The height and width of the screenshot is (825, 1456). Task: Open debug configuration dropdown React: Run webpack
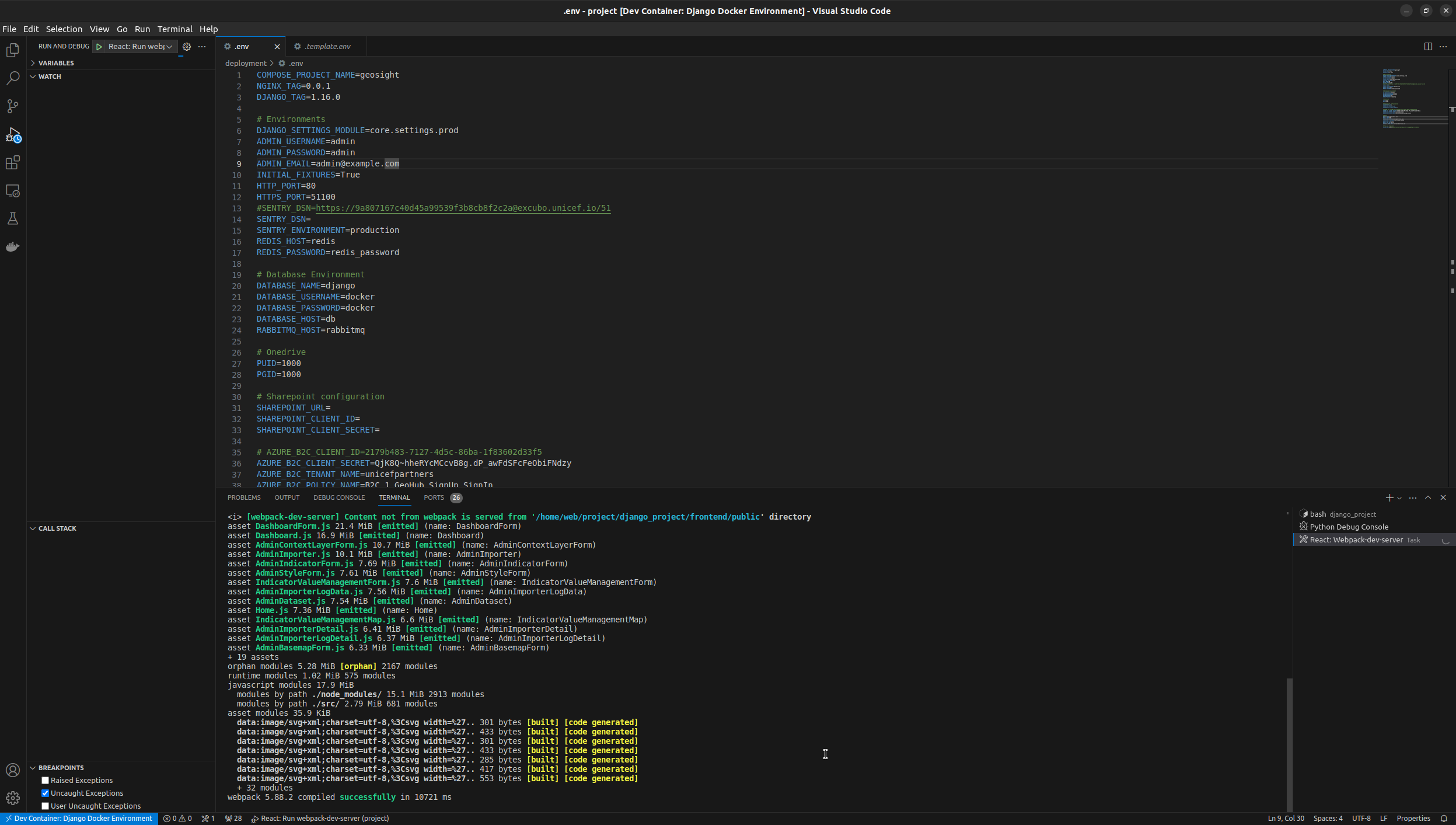pyautogui.click(x=141, y=47)
